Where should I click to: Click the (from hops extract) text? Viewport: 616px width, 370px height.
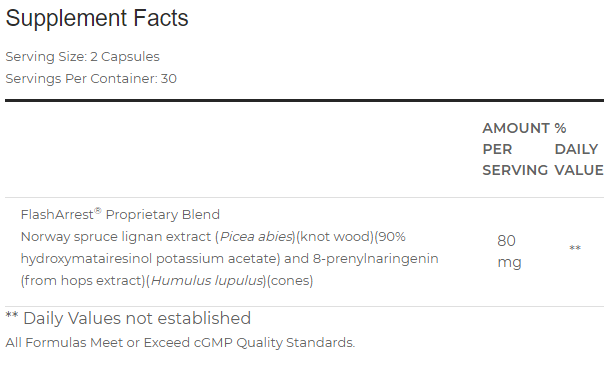point(83,280)
